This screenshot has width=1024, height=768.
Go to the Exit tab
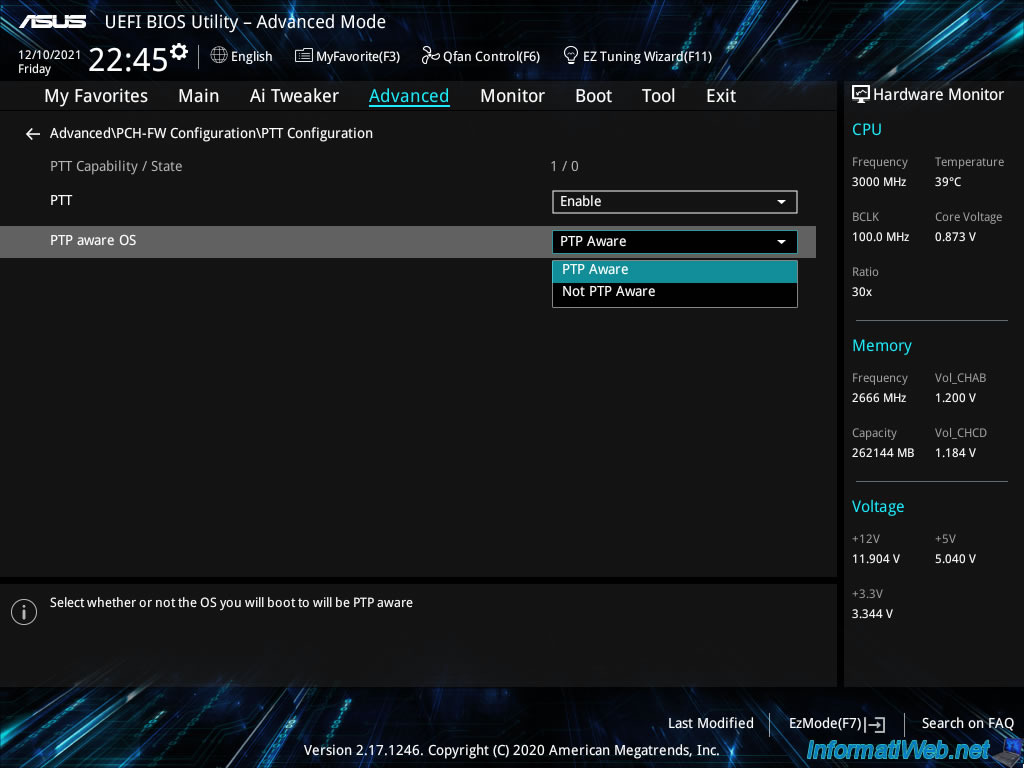click(x=721, y=96)
